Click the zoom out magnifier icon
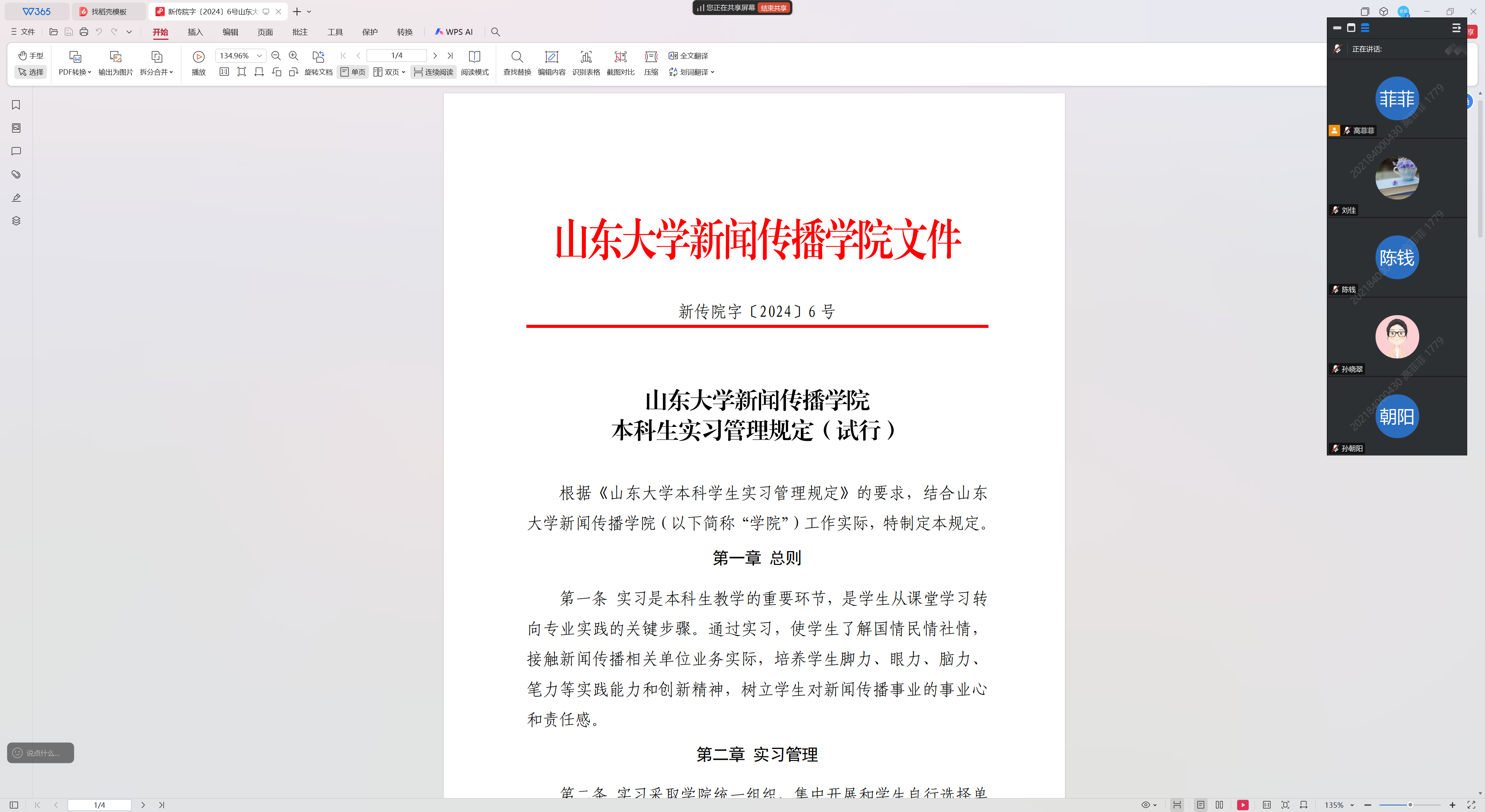The height and width of the screenshot is (812, 1485). (x=276, y=56)
